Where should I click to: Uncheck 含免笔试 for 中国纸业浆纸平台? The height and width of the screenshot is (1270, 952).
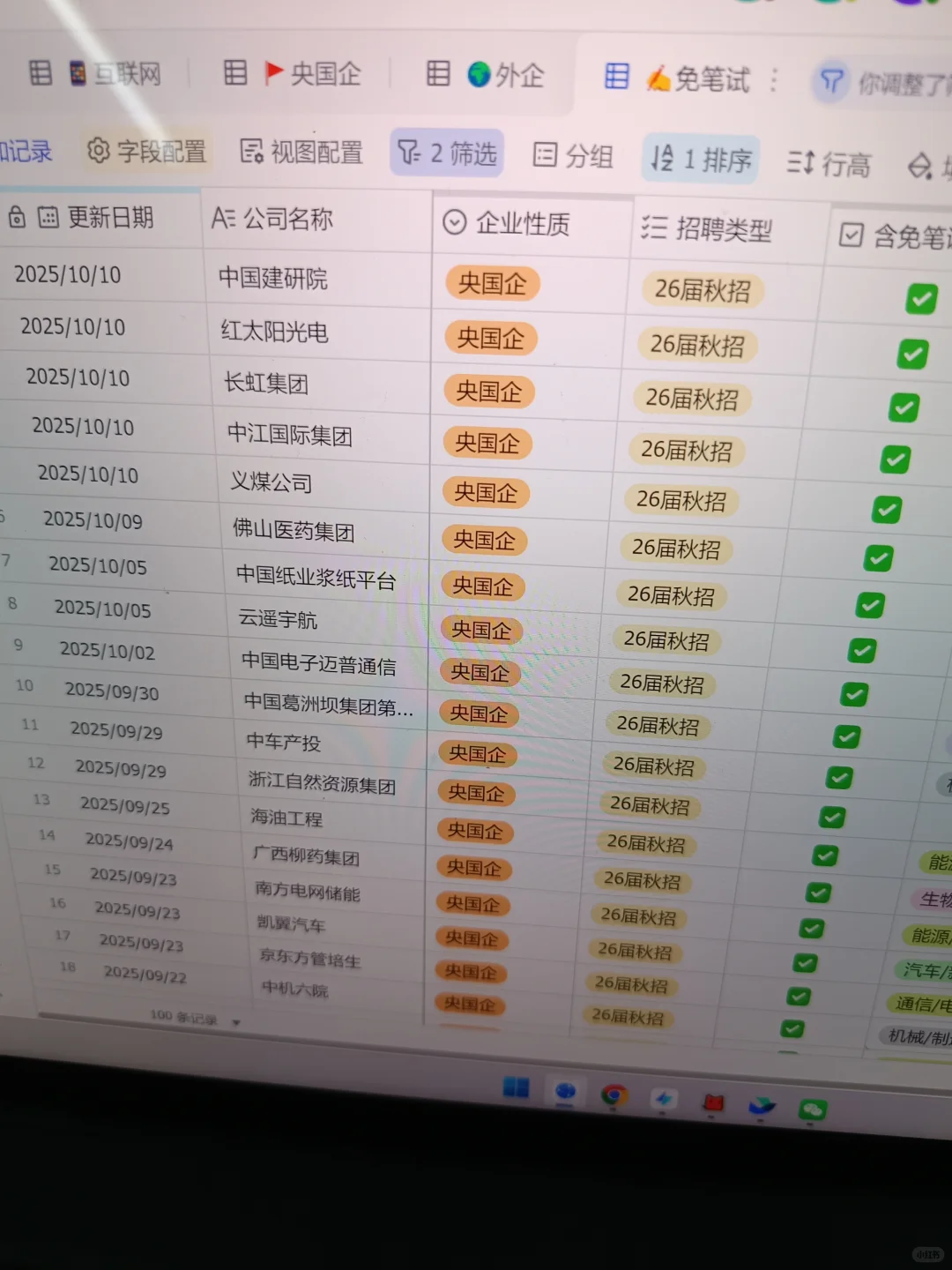pos(870,605)
